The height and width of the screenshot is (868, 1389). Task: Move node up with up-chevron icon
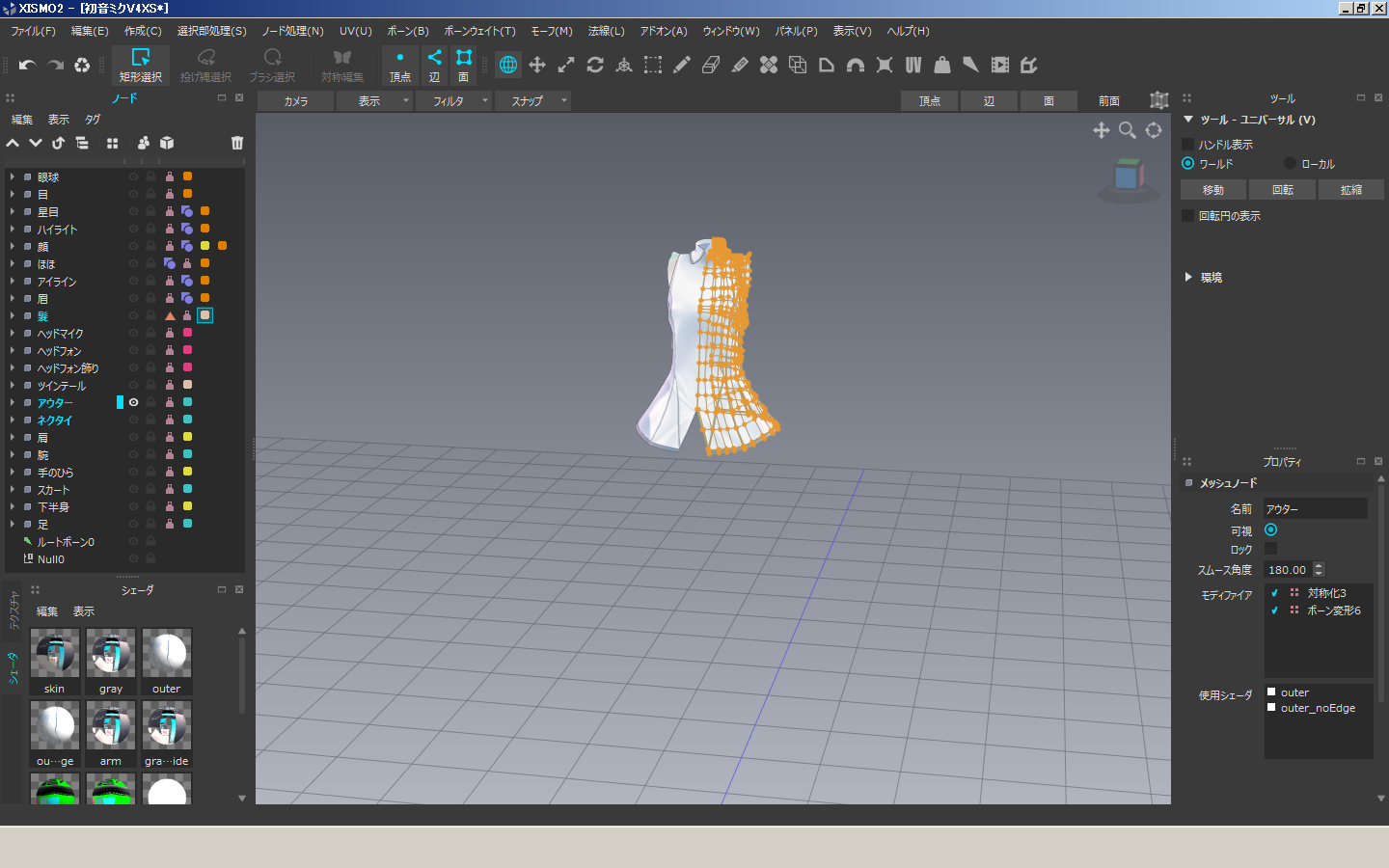[13, 143]
